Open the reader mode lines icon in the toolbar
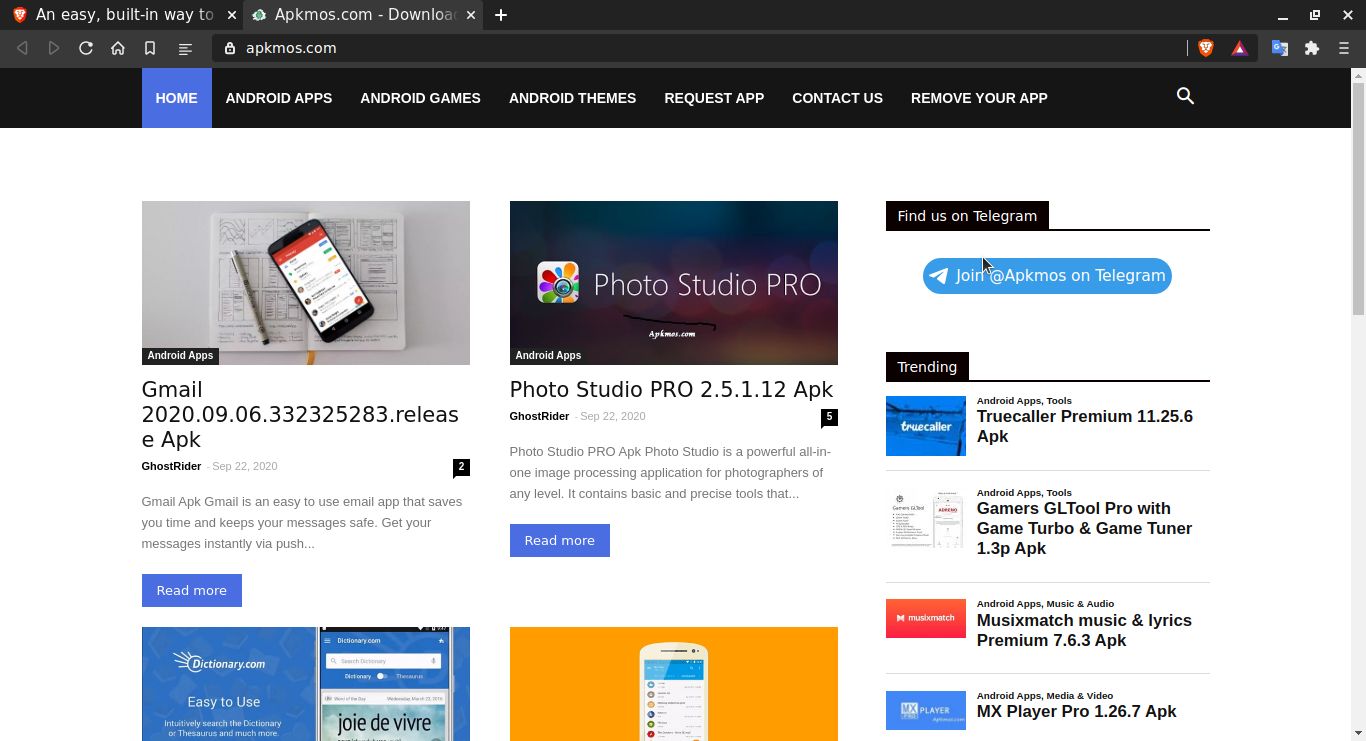Image resolution: width=1366 pixels, height=741 pixels. click(185, 48)
